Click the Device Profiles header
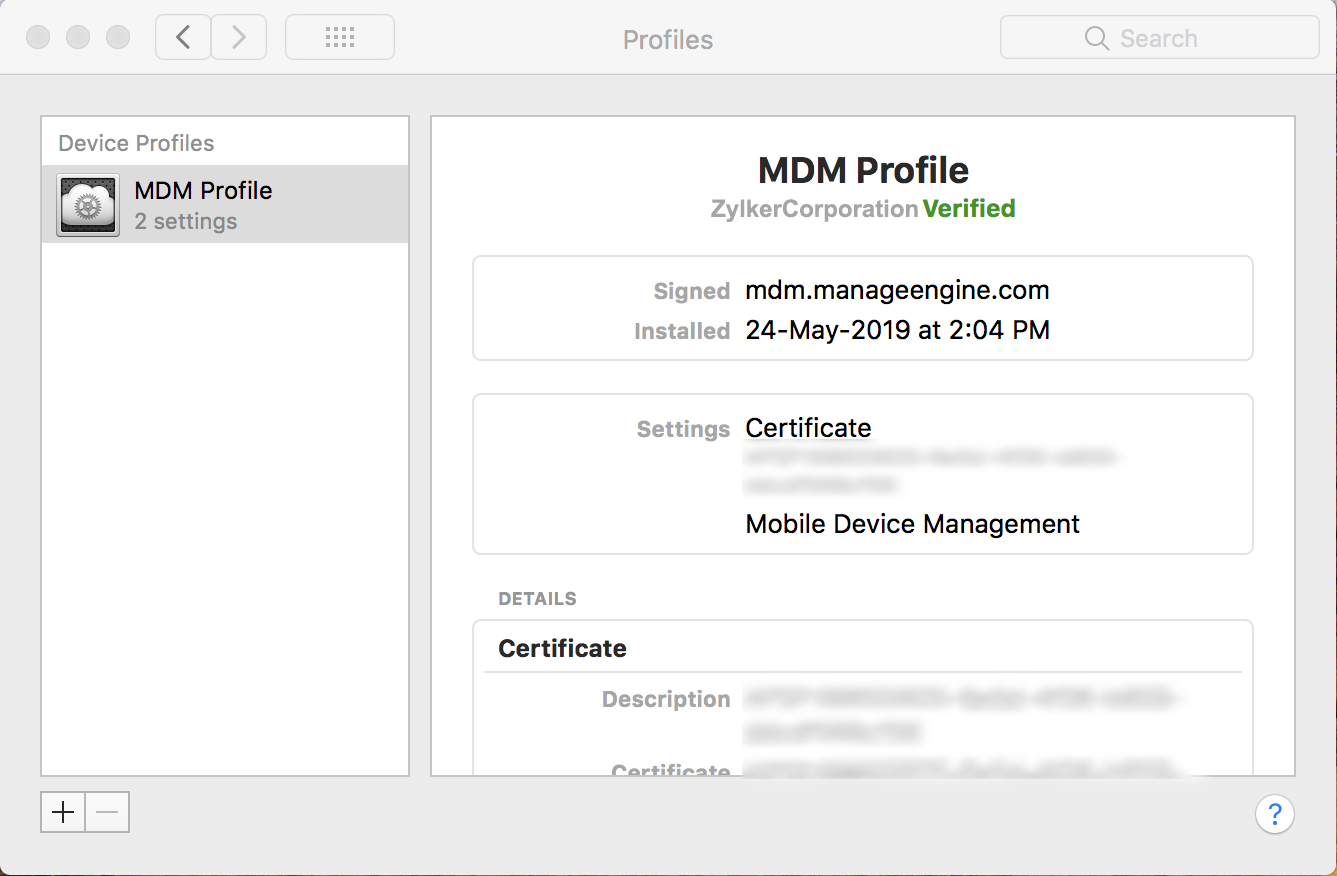This screenshot has height=876, width=1337. tap(136, 143)
